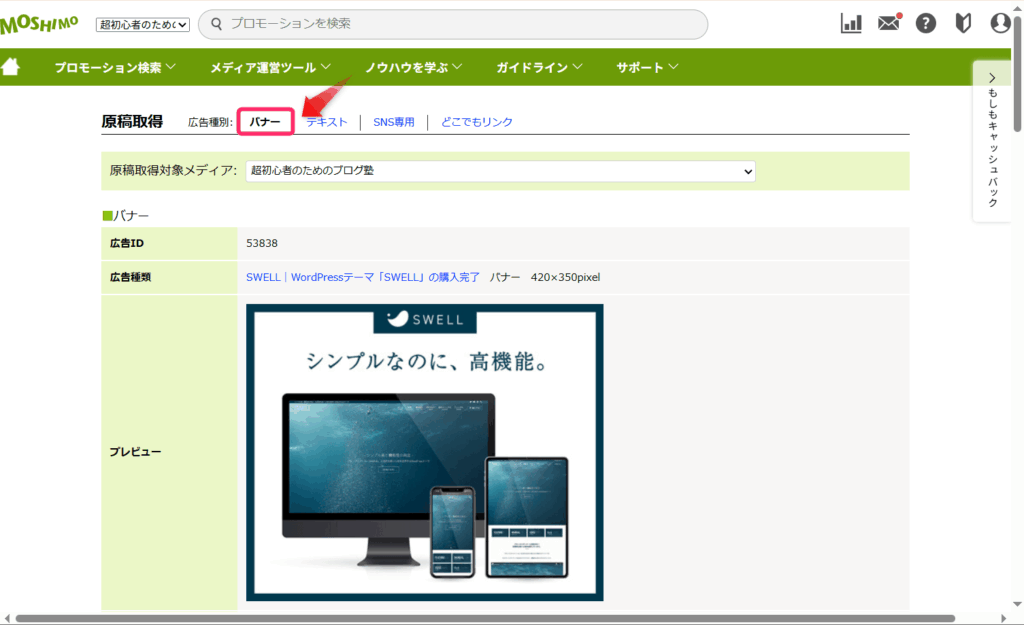Open the help question mark icon
This screenshot has width=1024, height=625.
[x=925, y=24]
